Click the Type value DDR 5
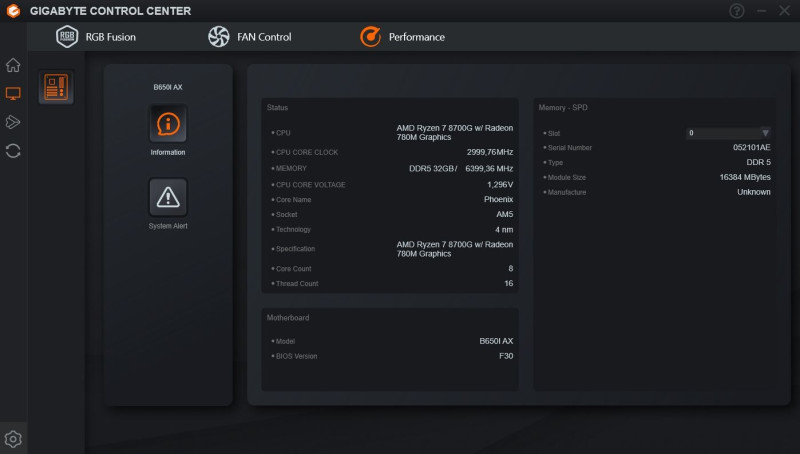The width and height of the screenshot is (800, 454). [759, 162]
